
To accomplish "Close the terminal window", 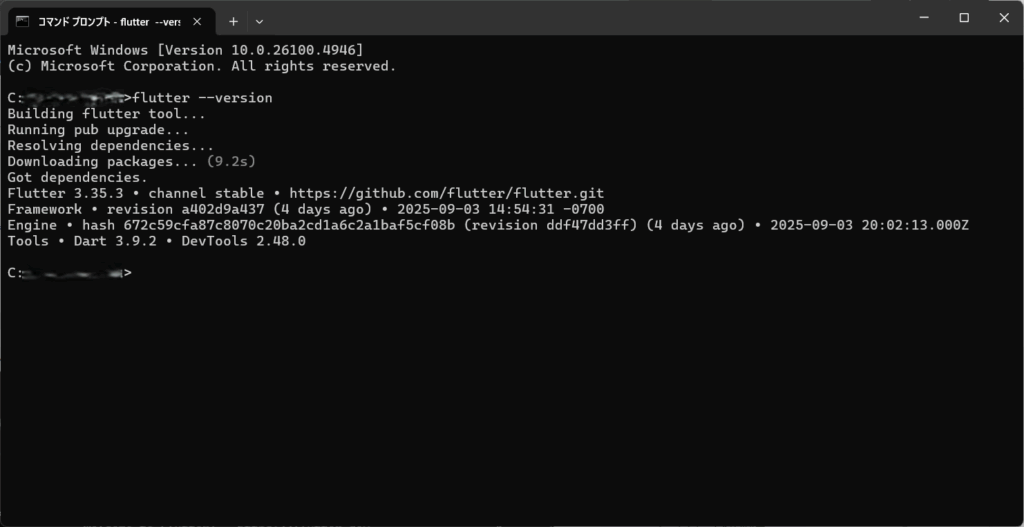I will [x=1003, y=17].
